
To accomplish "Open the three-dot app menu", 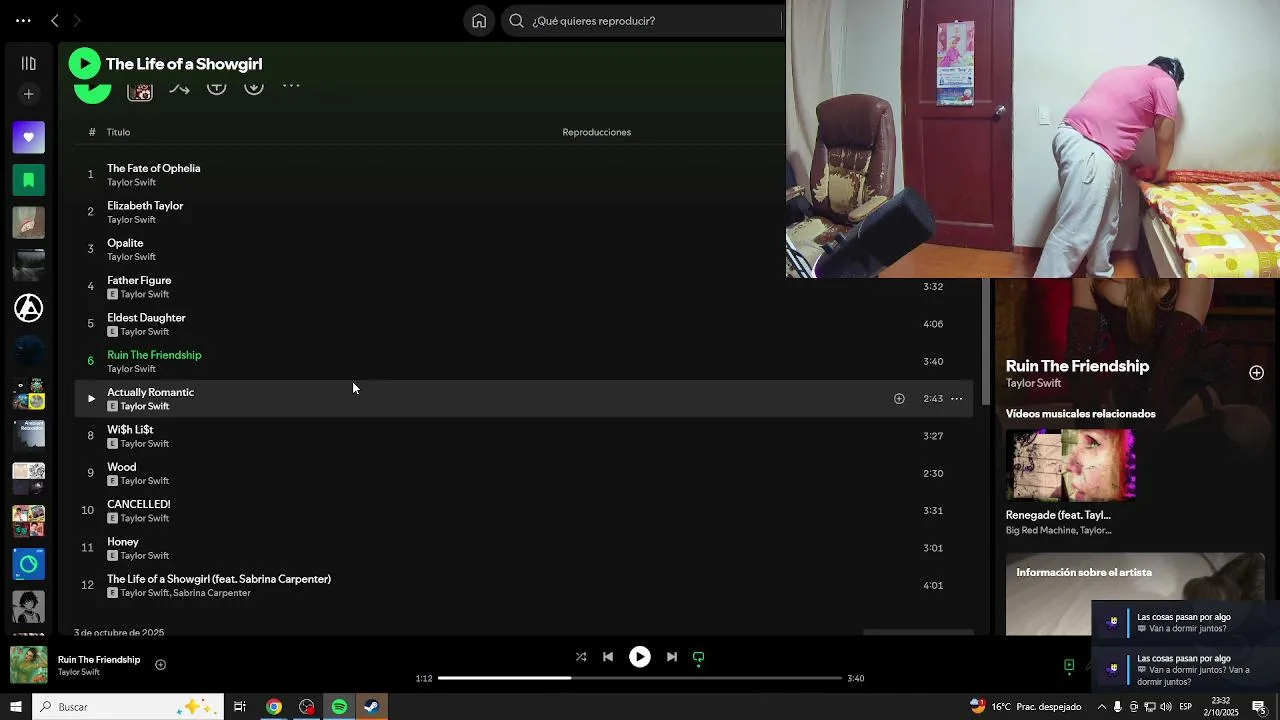I will coord(23,20).
